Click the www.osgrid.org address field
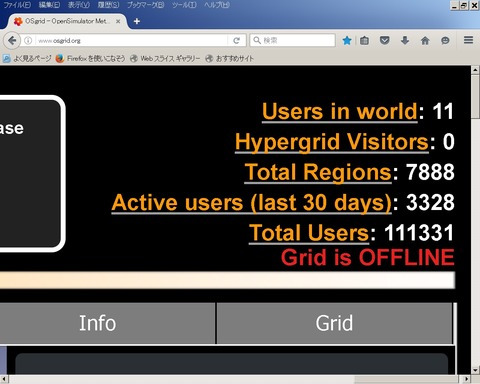 [132, 41]
